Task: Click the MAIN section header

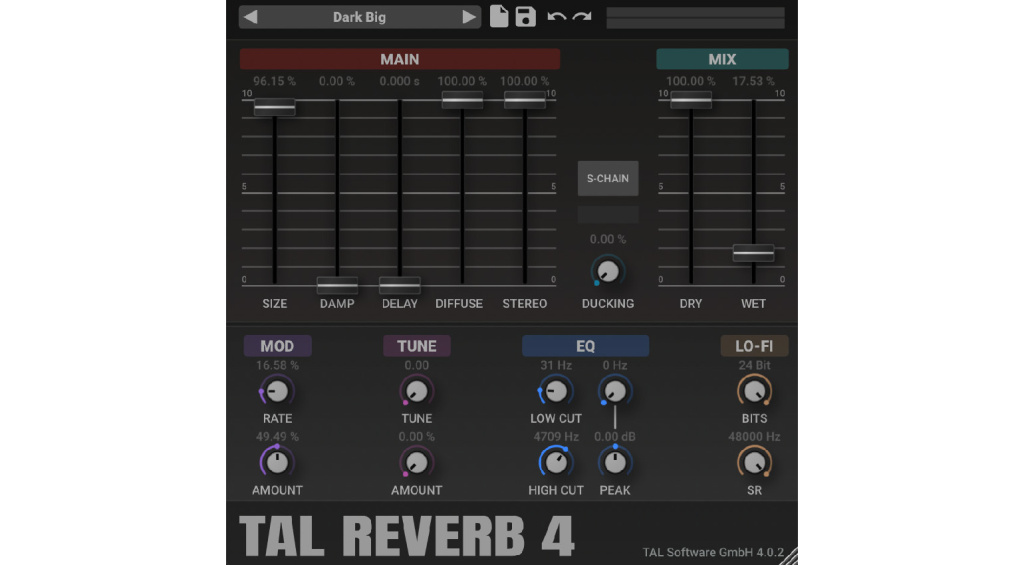Action: coord(400,59)
